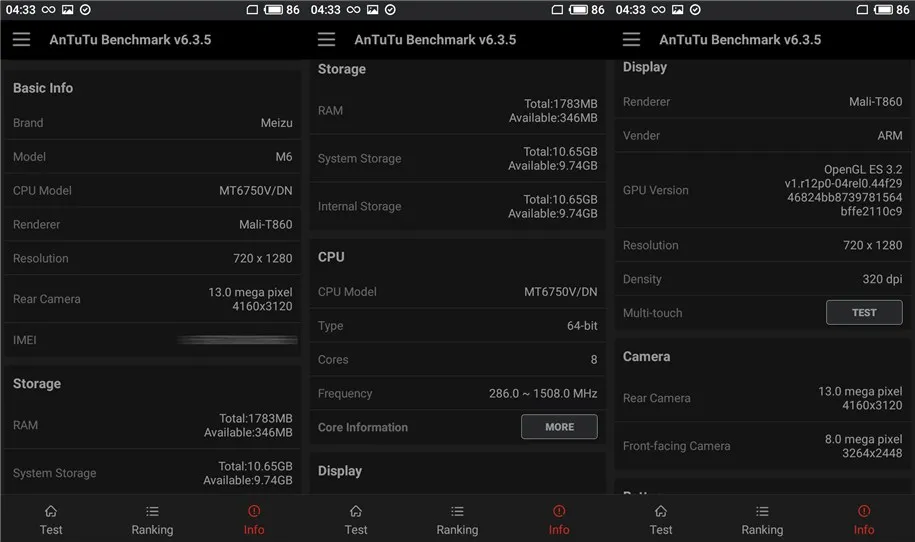The width and height of the screenshot is (915, 542).
Task: Tap Storage header in middle screenshot
Action: coord(342,69)
